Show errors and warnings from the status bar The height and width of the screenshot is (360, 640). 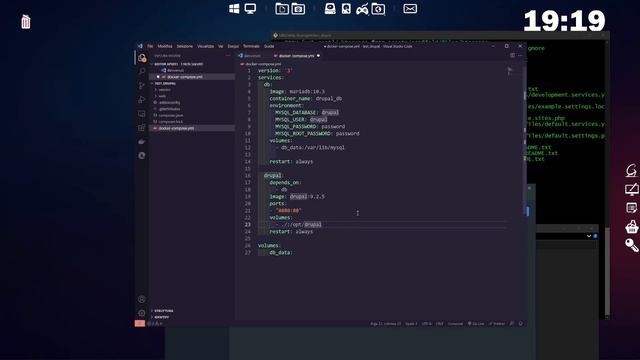tap(155, 324)
